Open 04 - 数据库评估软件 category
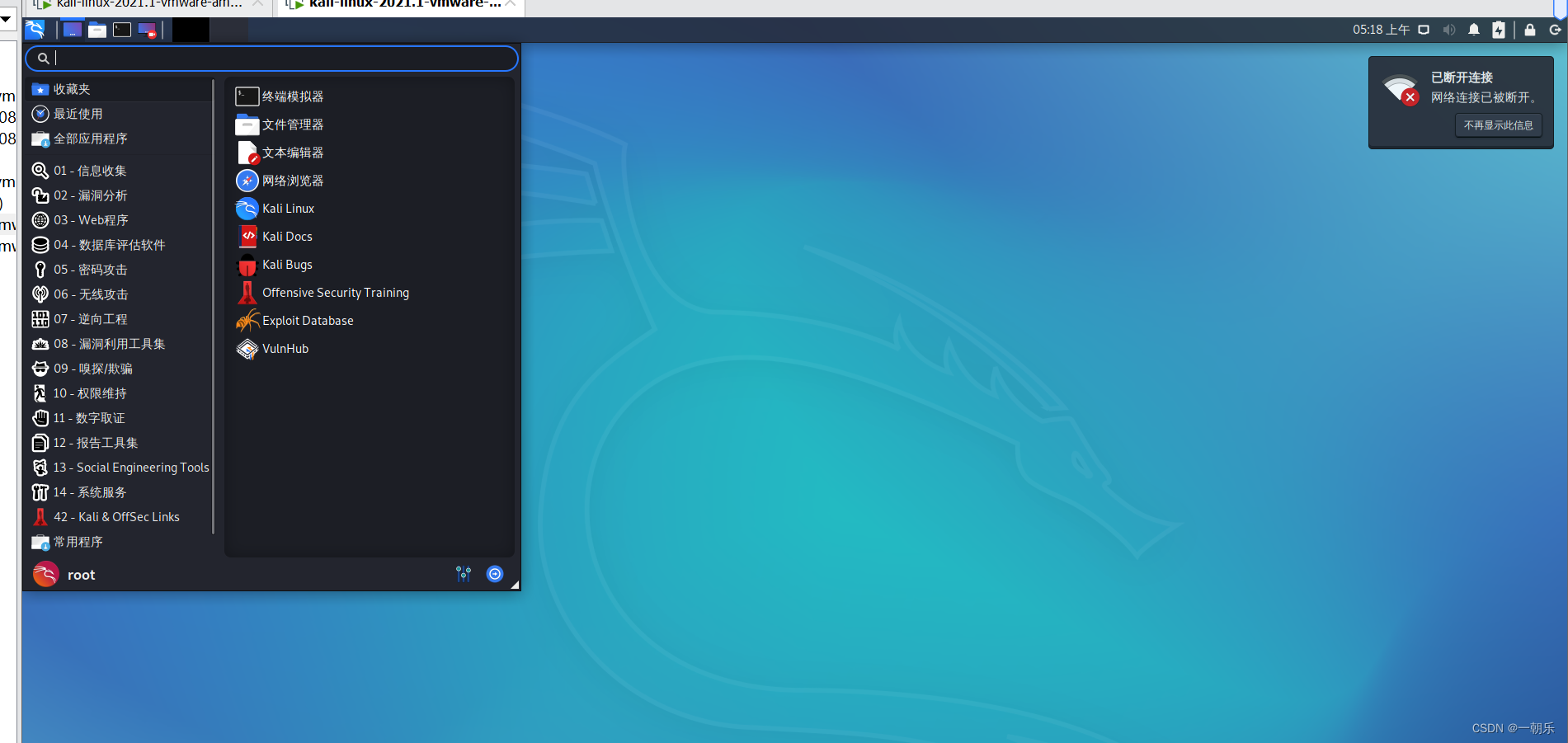The height and width of the screenshot is (743, 1568). 120,245
